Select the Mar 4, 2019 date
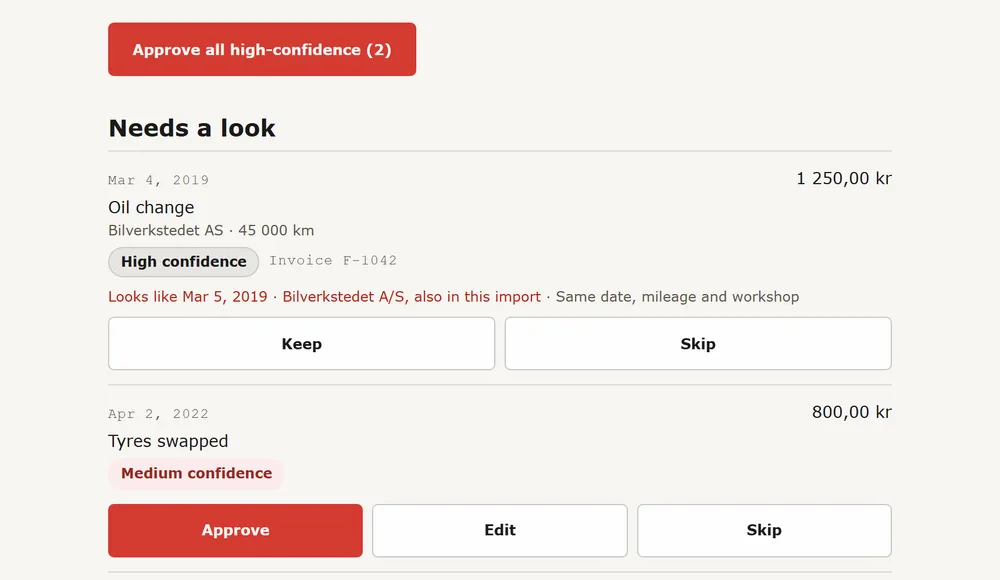The image size is (1000, 580). coord(158,180)
